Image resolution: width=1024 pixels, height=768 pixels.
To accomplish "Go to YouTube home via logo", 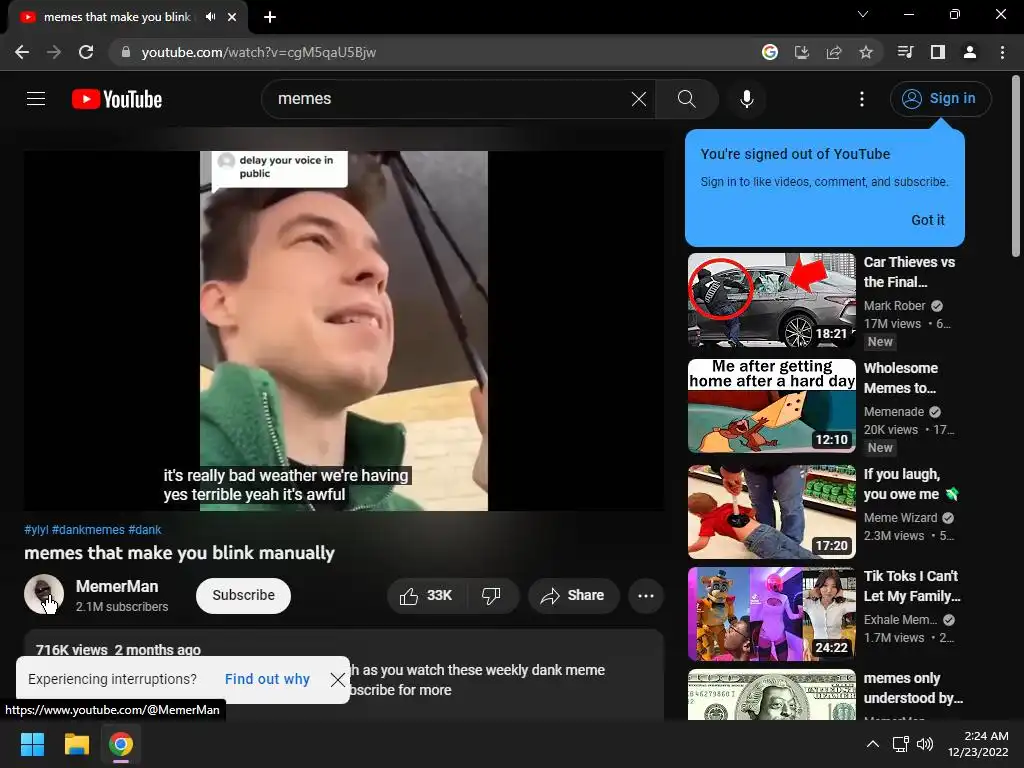I will pyautogui.click(x=117, y=99).
